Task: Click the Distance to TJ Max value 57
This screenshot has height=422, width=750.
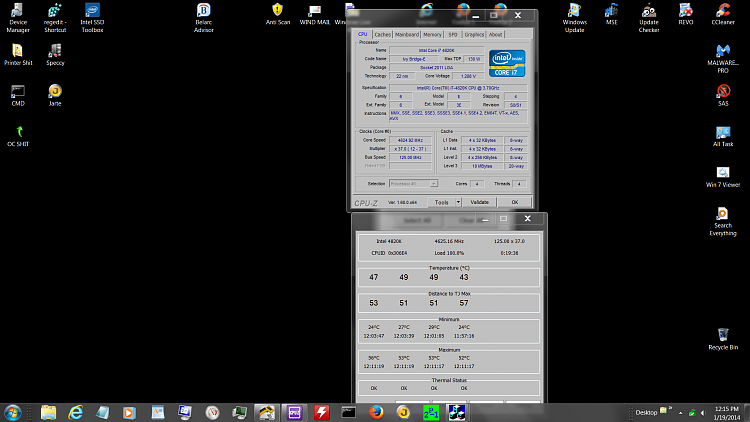Action: [x=463, y=303]
